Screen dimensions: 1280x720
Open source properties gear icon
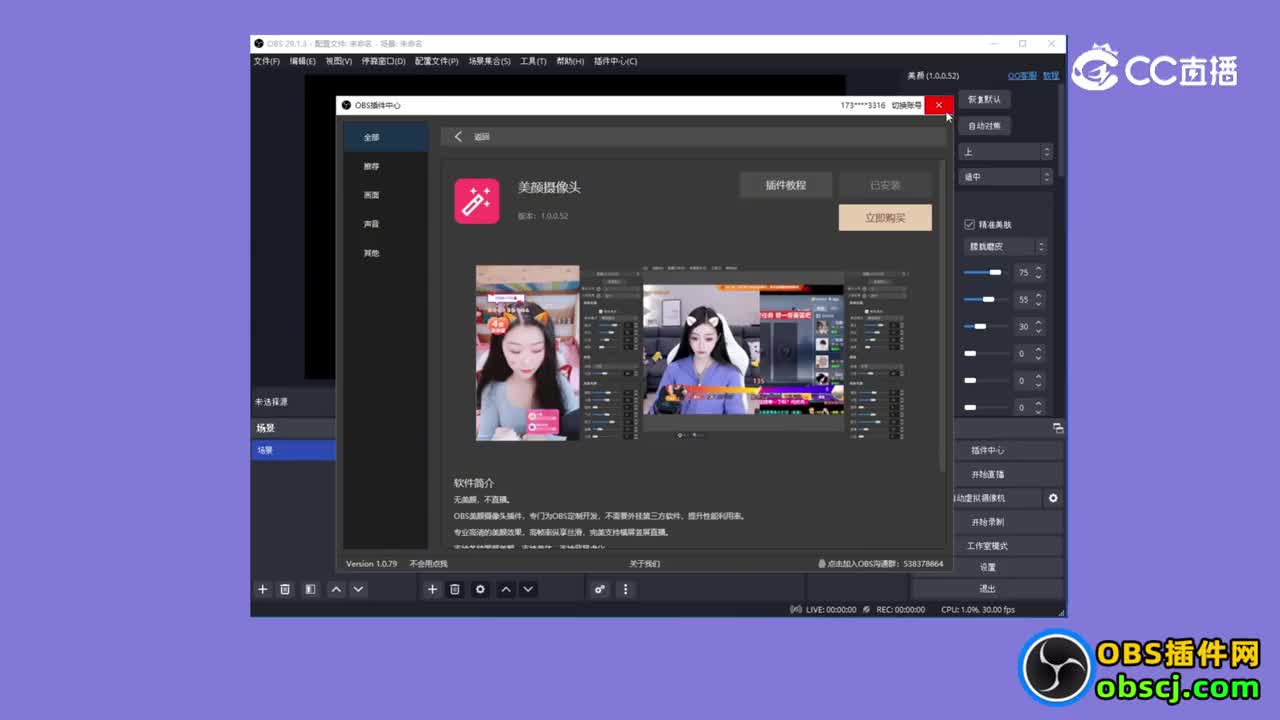click(480, 590)
